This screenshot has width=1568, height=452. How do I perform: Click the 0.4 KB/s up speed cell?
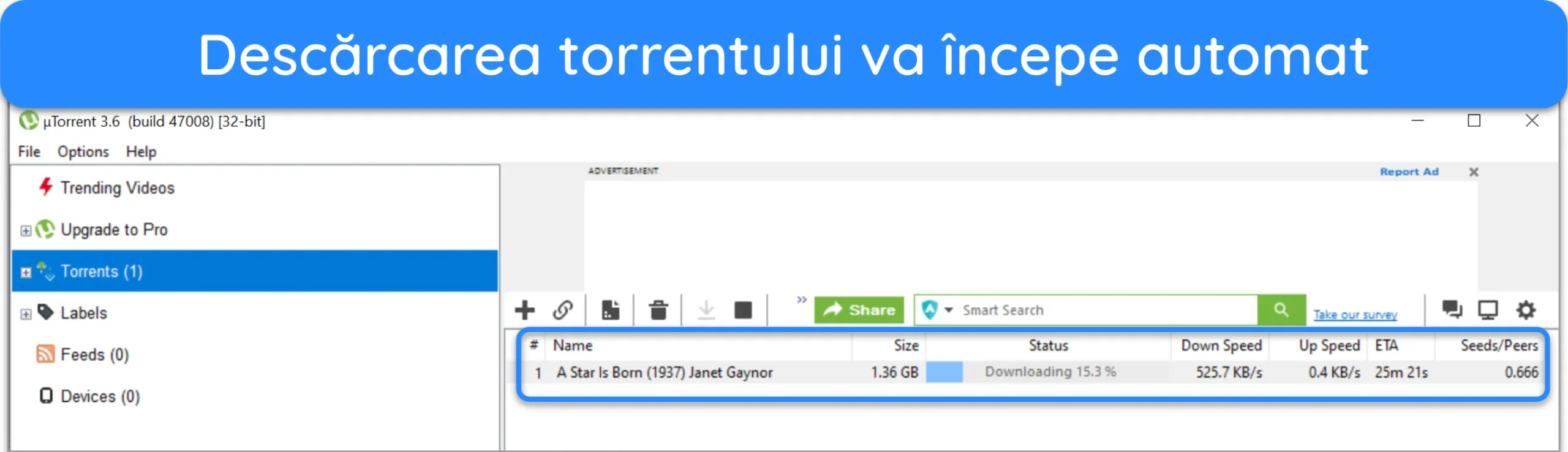(x=1334, y=372)
